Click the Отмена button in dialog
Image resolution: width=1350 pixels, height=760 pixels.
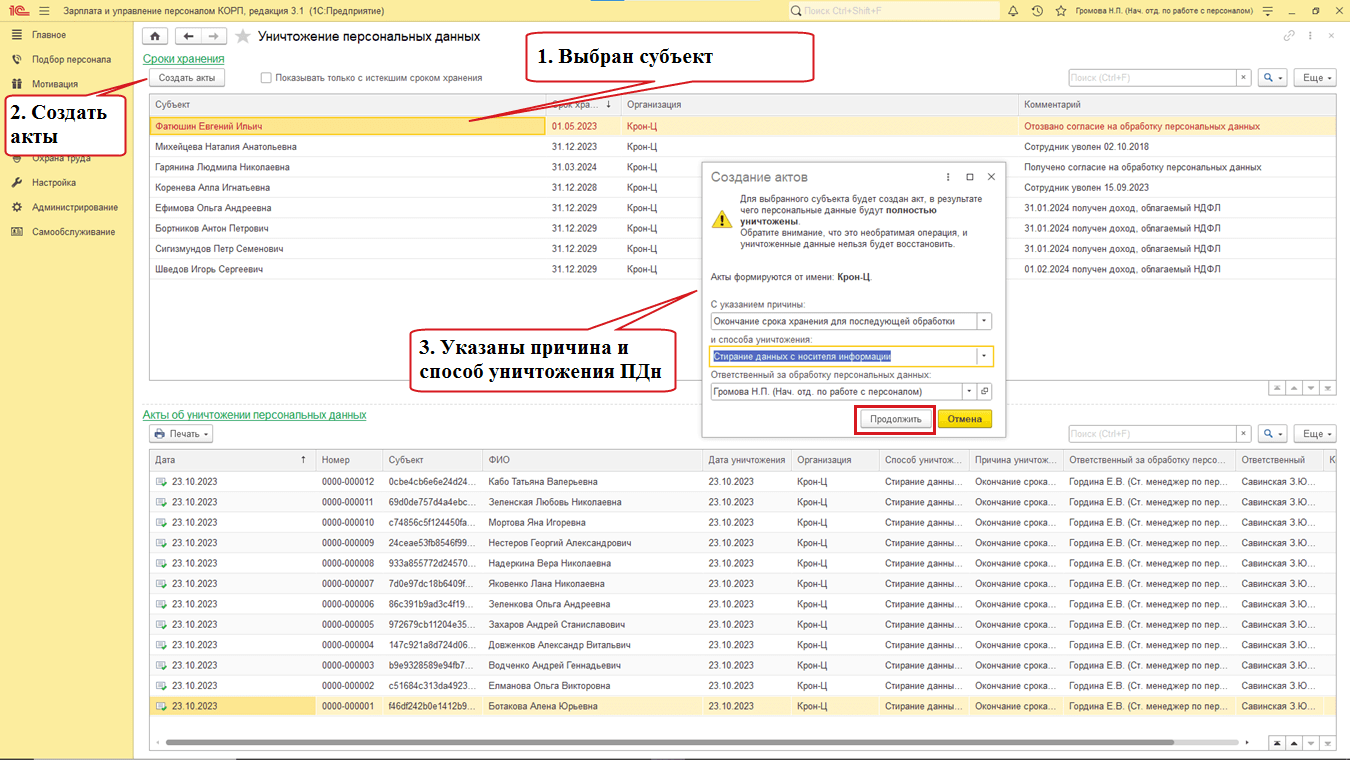tap(964, 419)
